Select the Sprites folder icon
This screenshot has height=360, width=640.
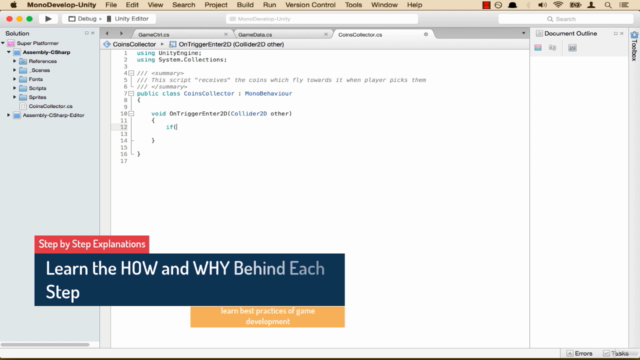point(23,97)
